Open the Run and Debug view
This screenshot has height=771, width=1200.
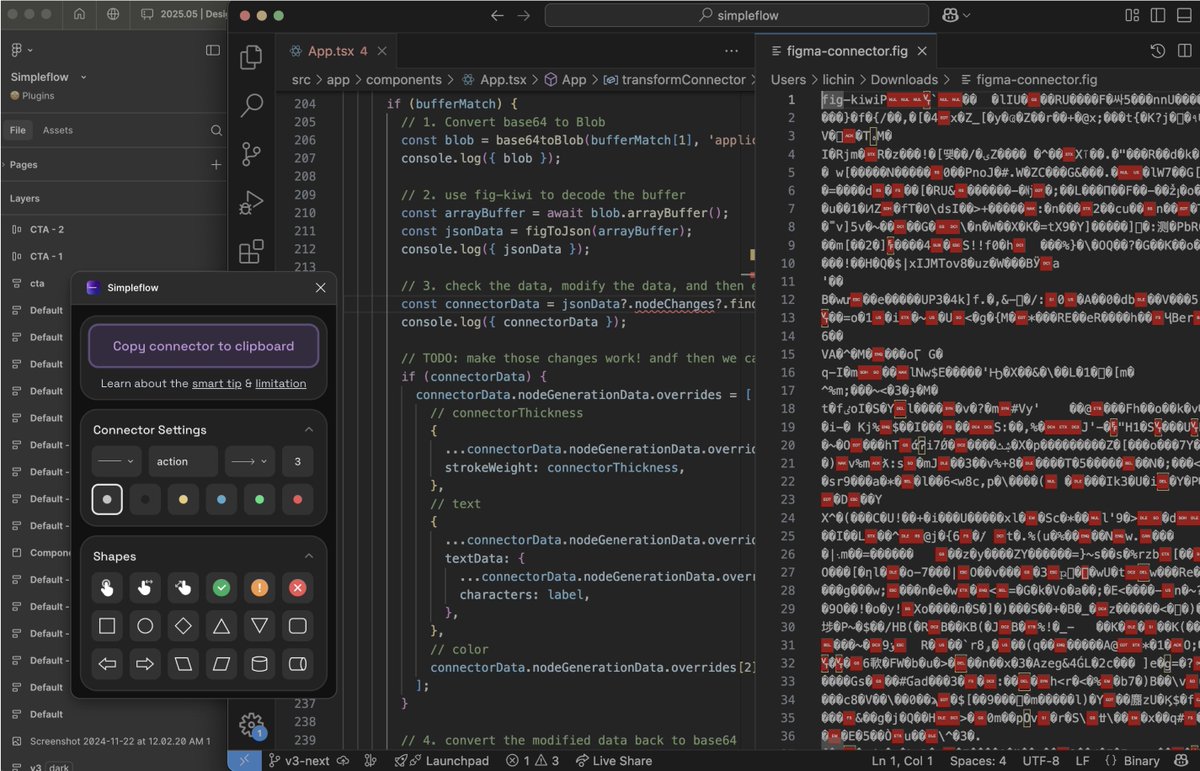click(251, 202)
